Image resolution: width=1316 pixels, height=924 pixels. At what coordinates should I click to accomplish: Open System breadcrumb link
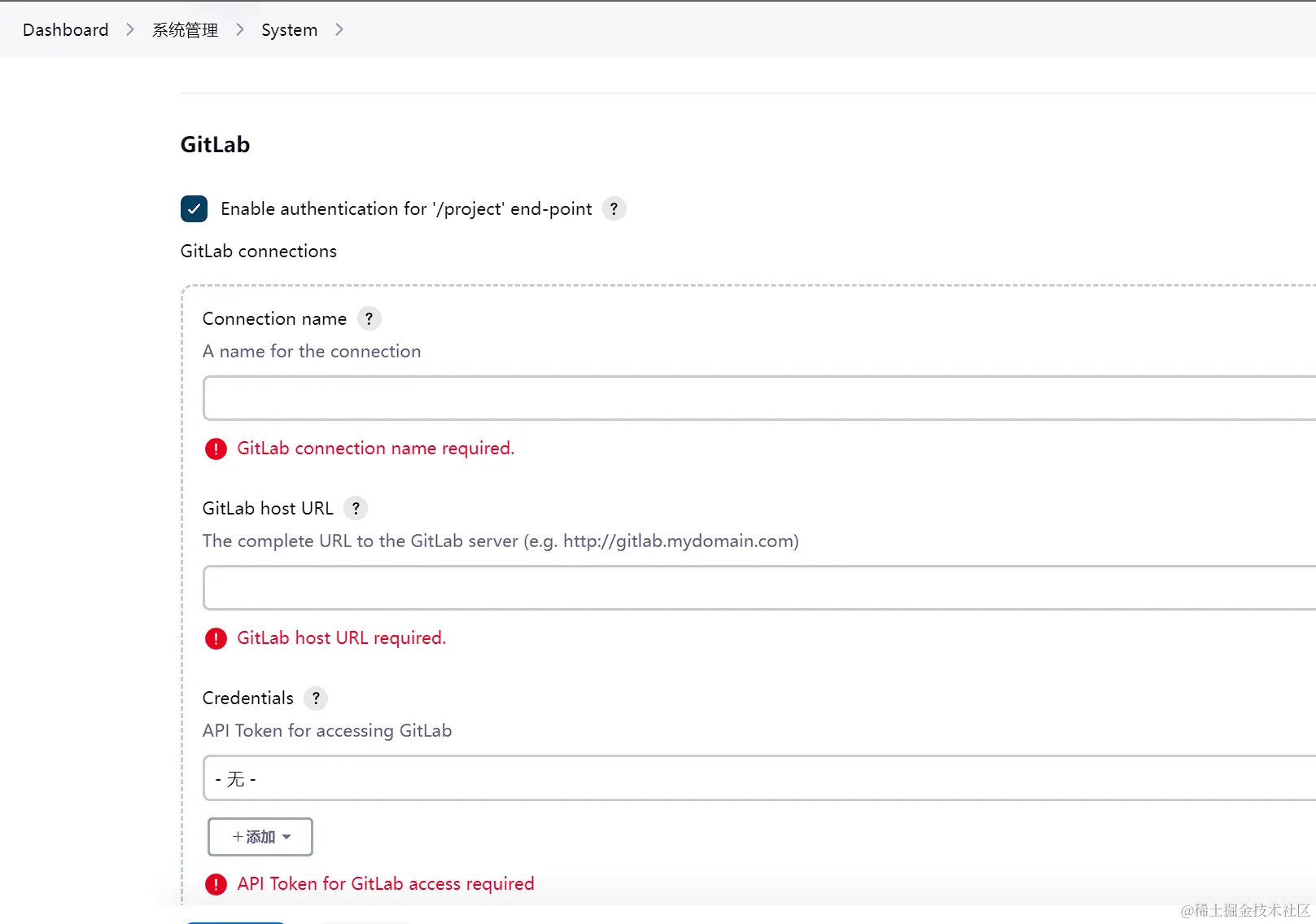pyautogui.click(x=289, y=30)
